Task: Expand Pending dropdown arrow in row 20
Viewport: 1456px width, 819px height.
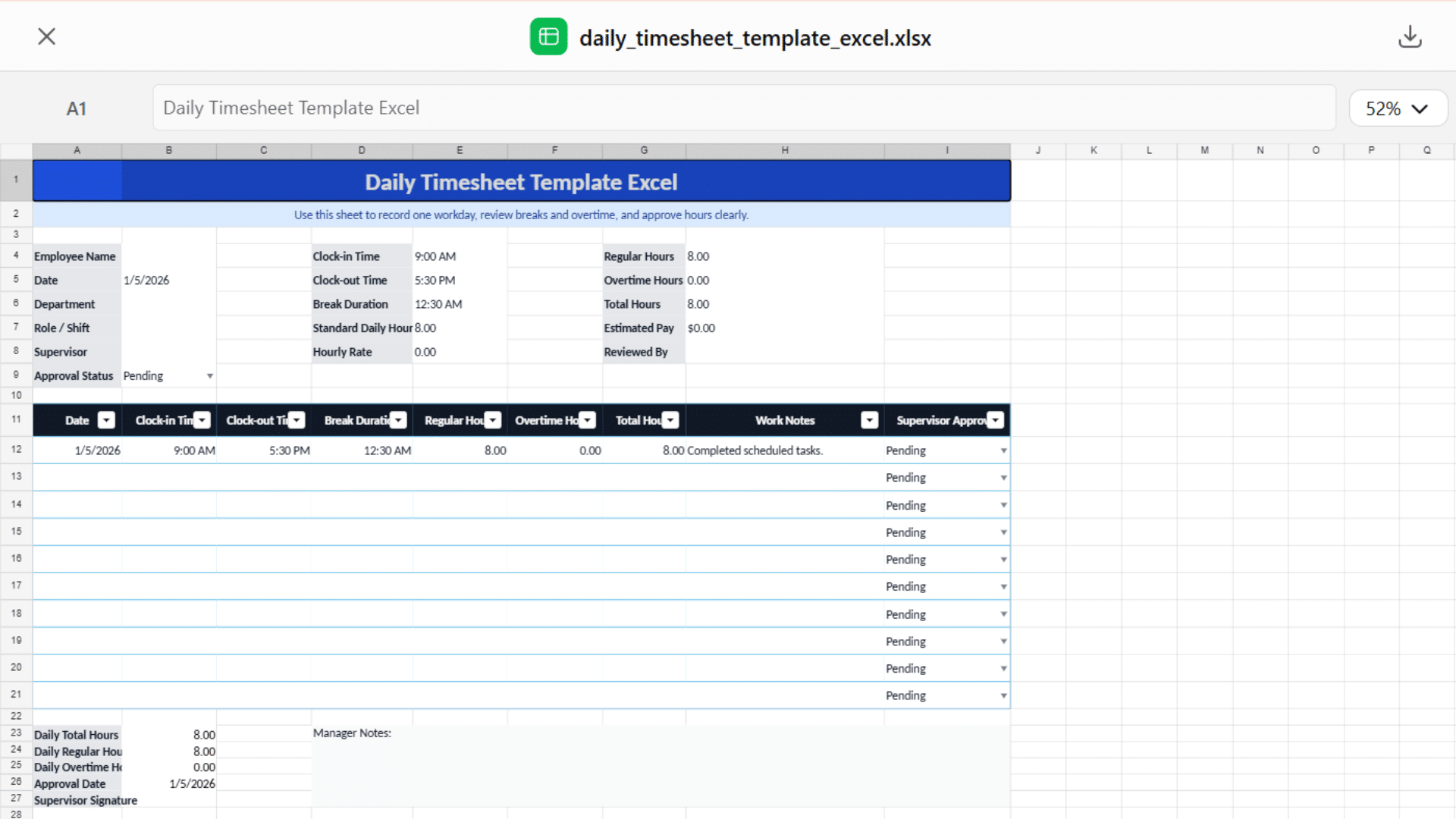Action: pyautogui.click(x=1003, y=669)
